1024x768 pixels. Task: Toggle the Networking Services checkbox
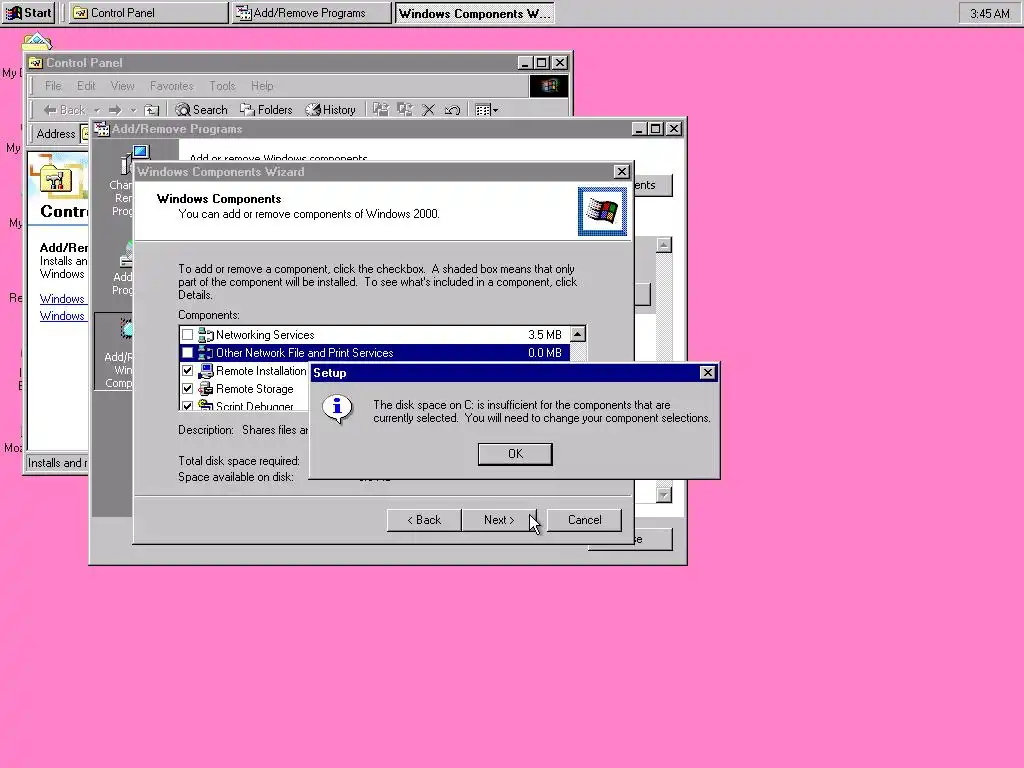click(x=187, y=335)
